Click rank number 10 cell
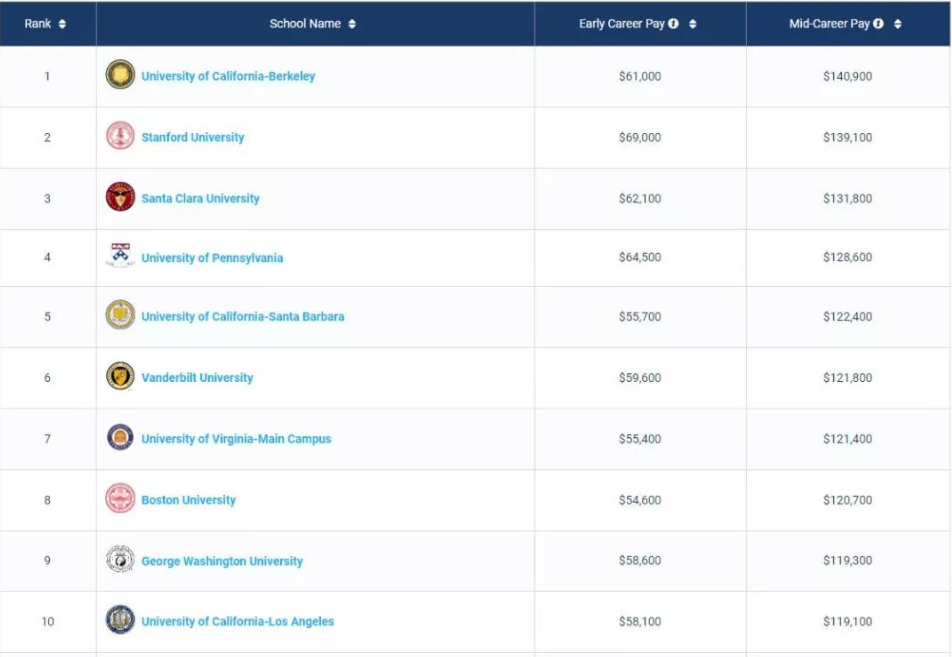Viewport: 952px width, 657px height. click(x=47, y=622)
